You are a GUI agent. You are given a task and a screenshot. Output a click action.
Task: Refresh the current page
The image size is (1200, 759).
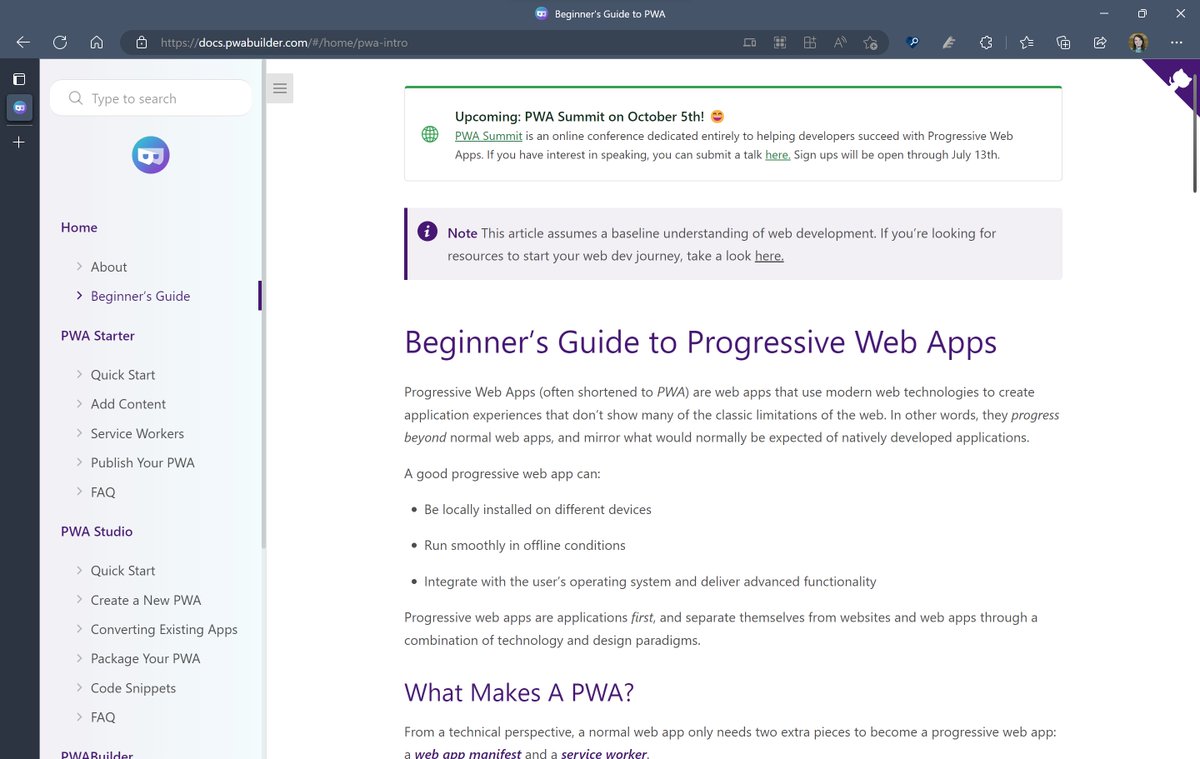pyautogui.click(x=60, y=43)
